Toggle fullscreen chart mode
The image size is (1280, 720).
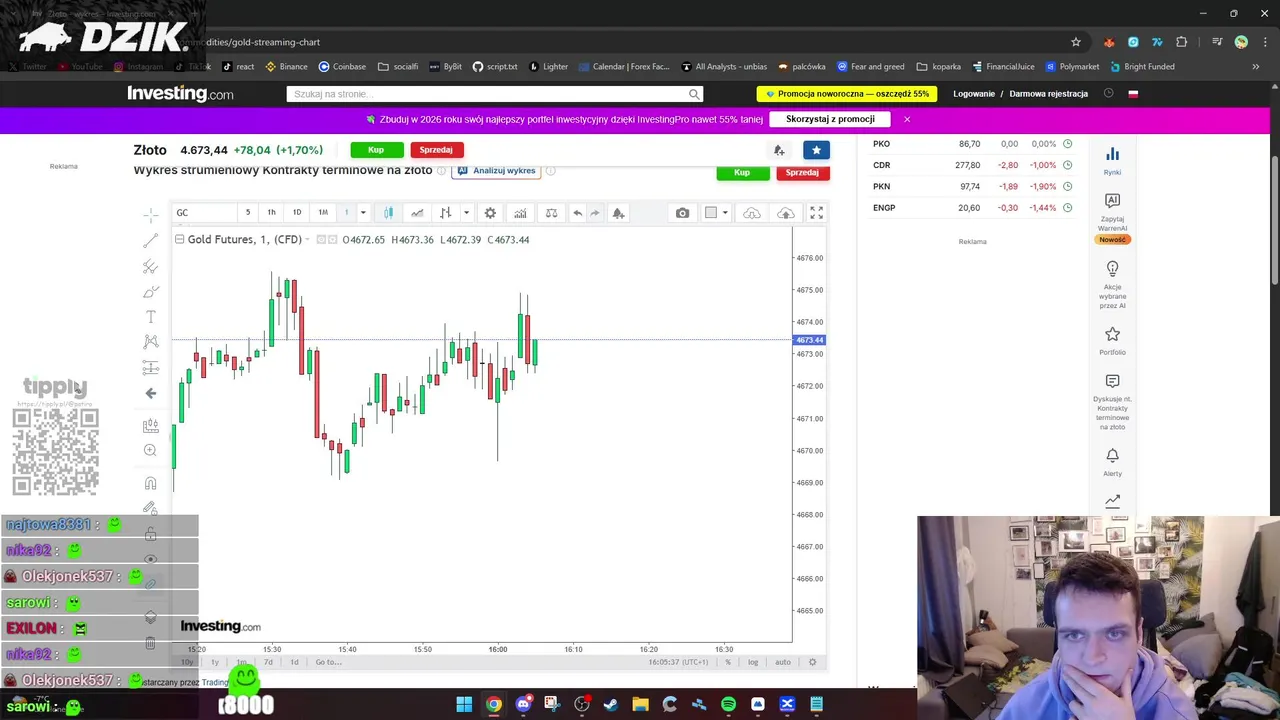tap(816, 213)
